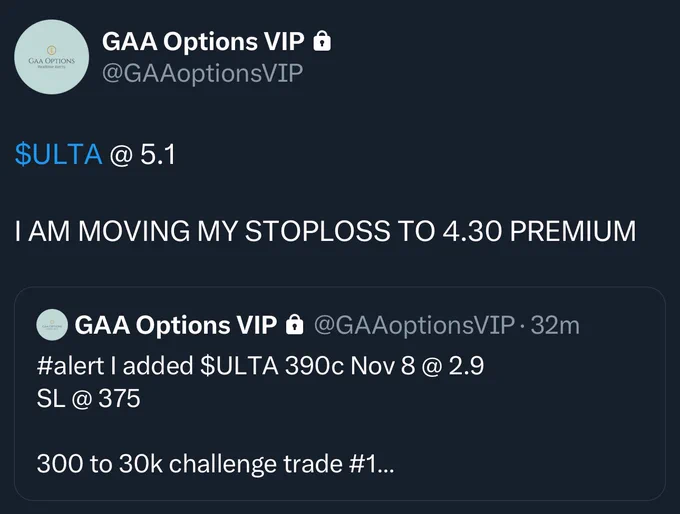This screenshot has height=514, width=680.
Task: Click the lock icon beside the main display name
Action: pyautogui.click(x=322, y=41)
